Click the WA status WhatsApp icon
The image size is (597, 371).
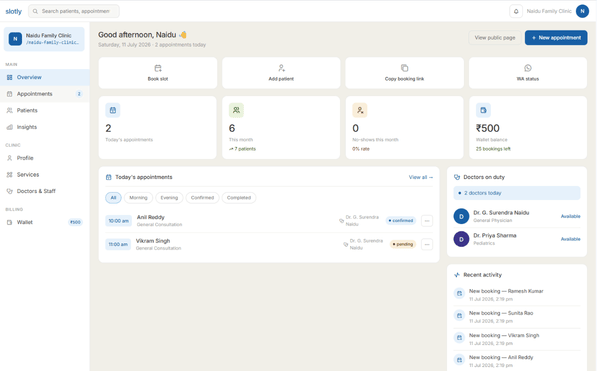[x=528, y=68]
